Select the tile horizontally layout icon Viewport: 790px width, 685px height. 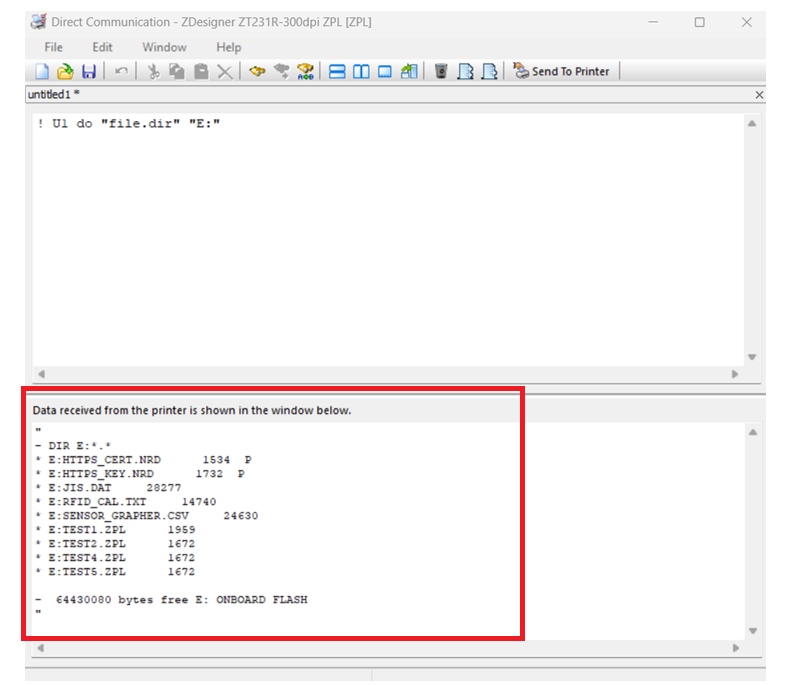[x=337, y=71]
